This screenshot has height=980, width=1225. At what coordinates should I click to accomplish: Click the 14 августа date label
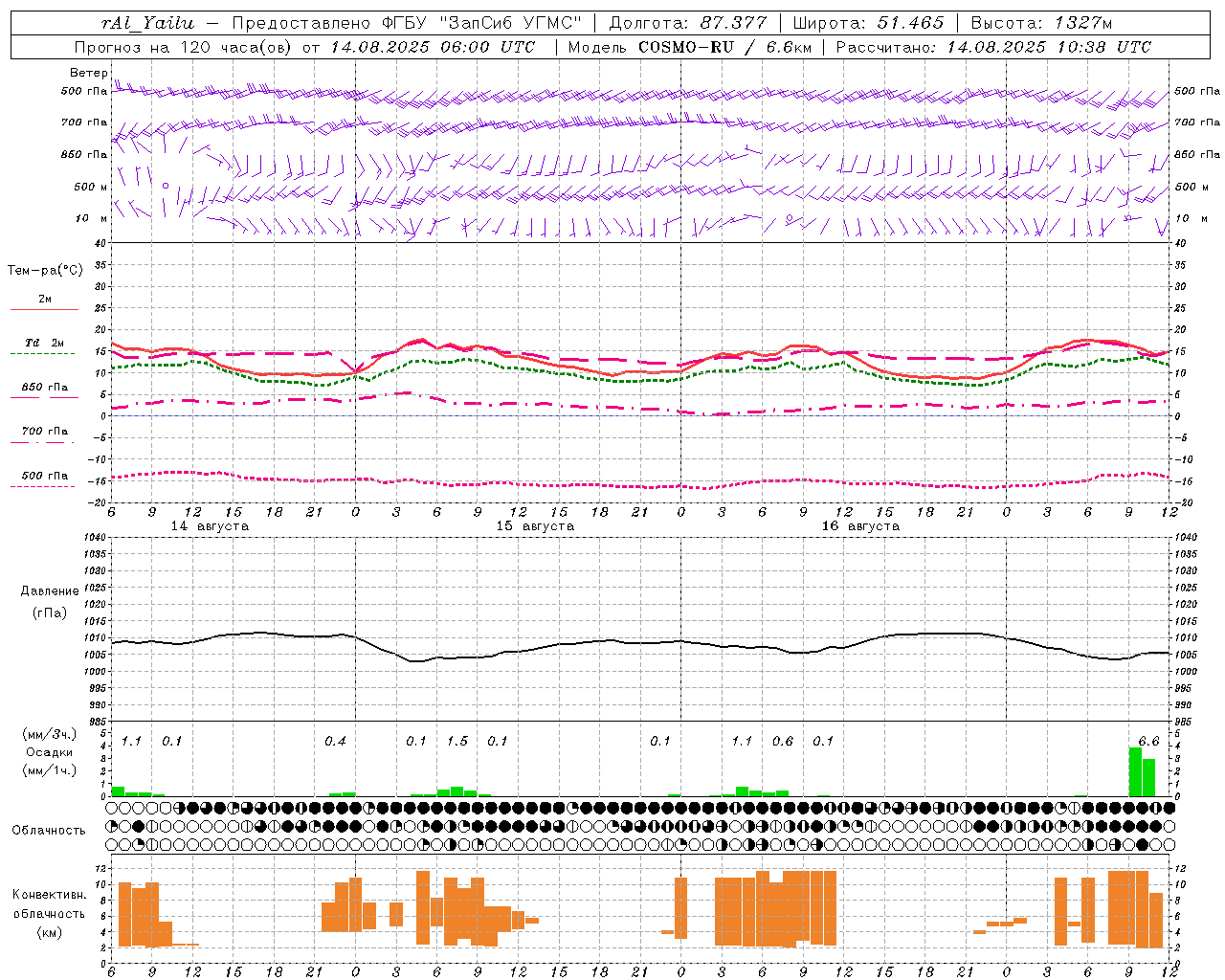click(210, 526)
